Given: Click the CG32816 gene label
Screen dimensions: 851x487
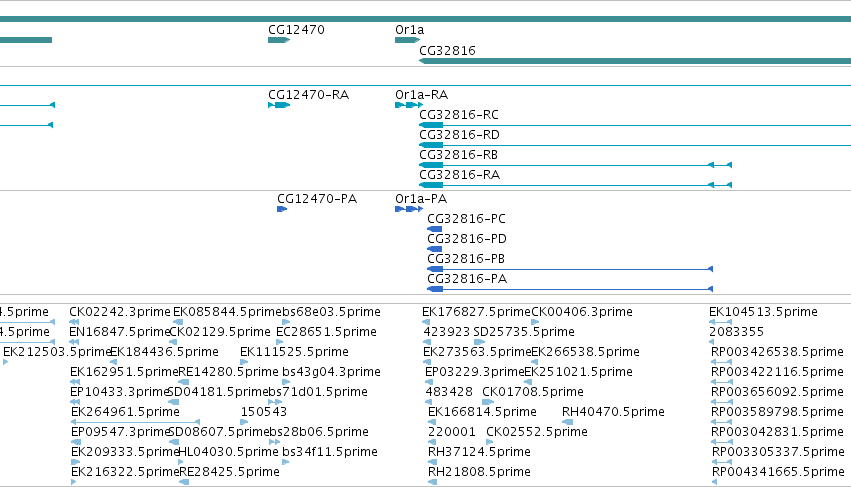Looking at the screenshot, I should (x=447, y=50).
